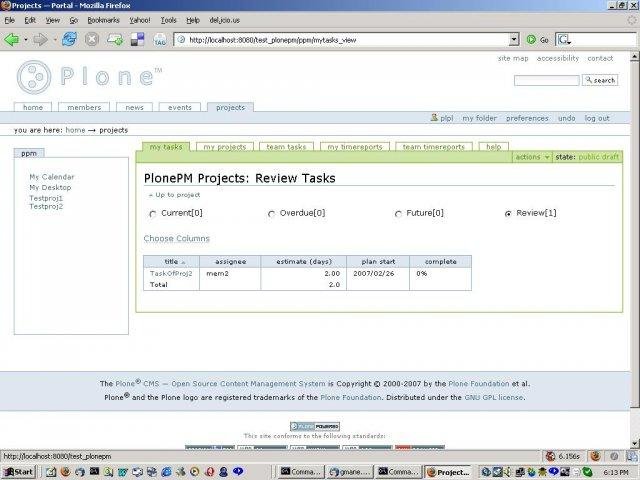Open the preferences link

(x=527, y=118)
